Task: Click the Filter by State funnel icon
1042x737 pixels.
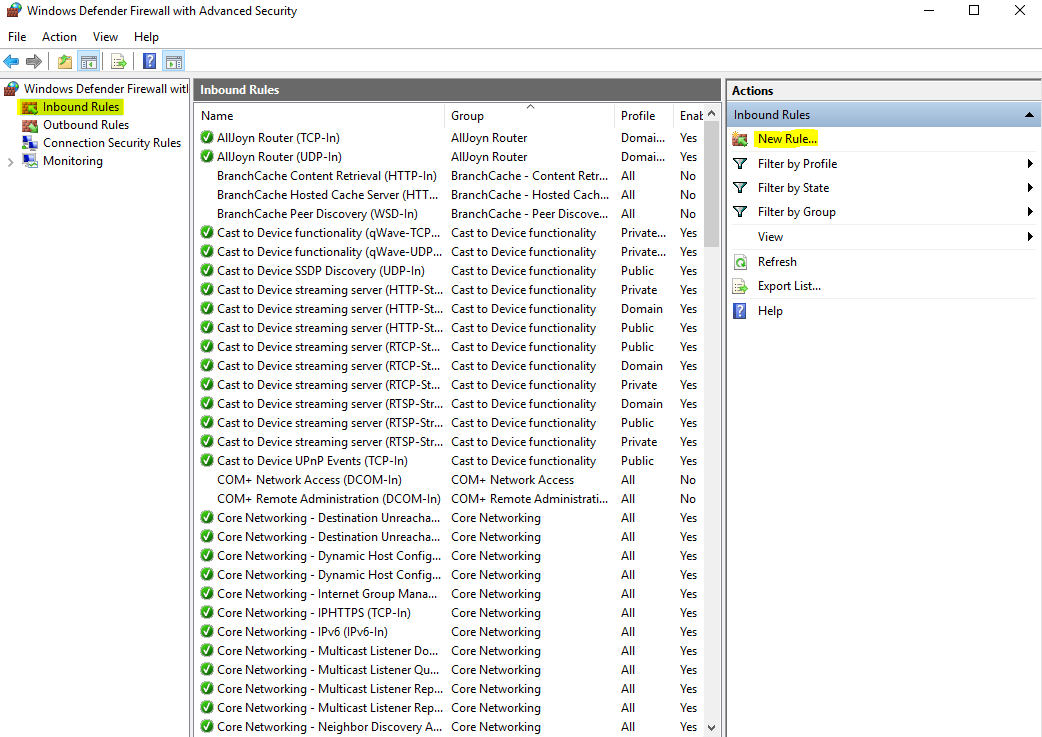Action: pyautogui.click(x=740, y=187)
